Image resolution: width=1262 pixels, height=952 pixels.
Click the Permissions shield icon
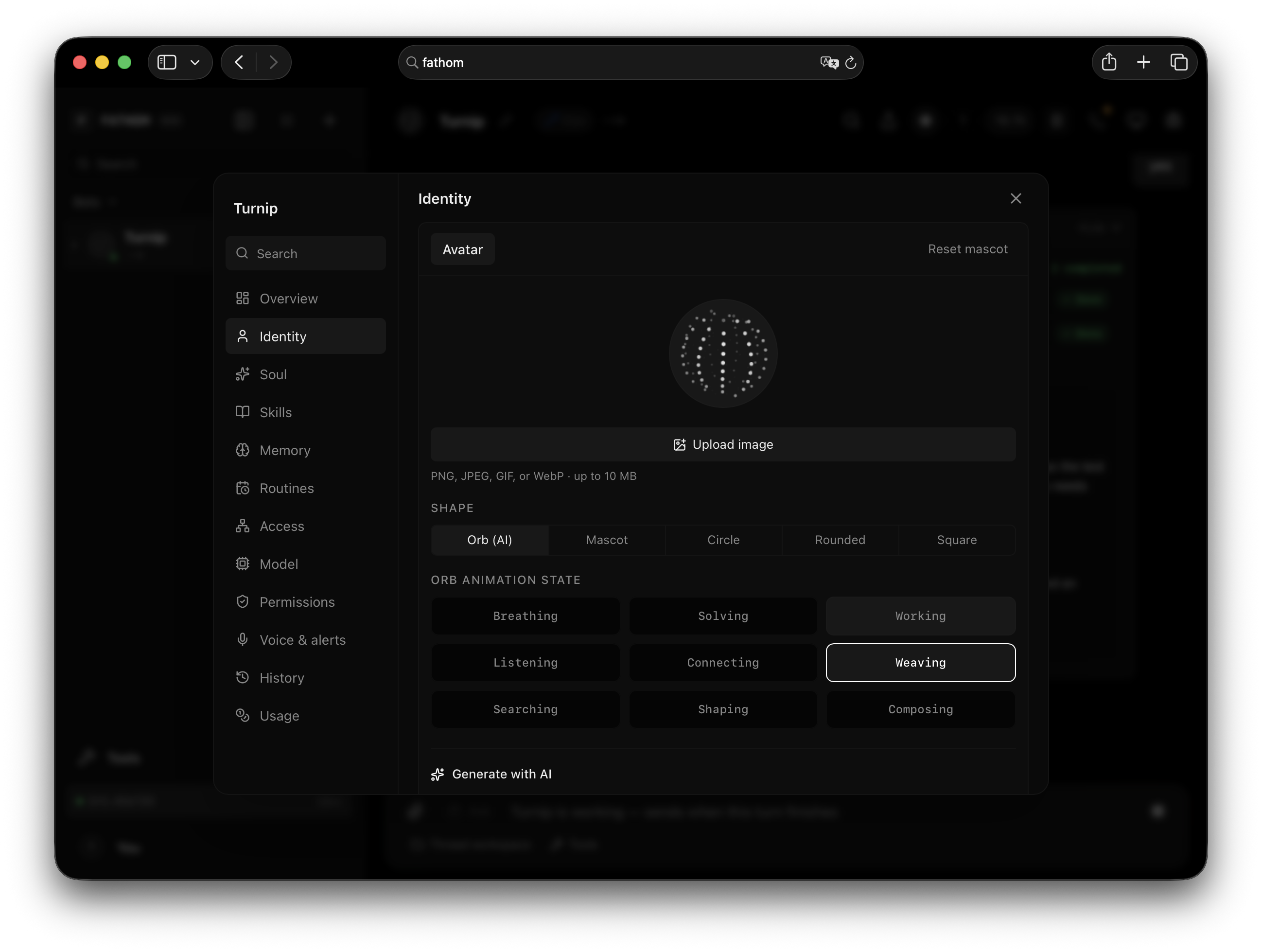point(243,601)
